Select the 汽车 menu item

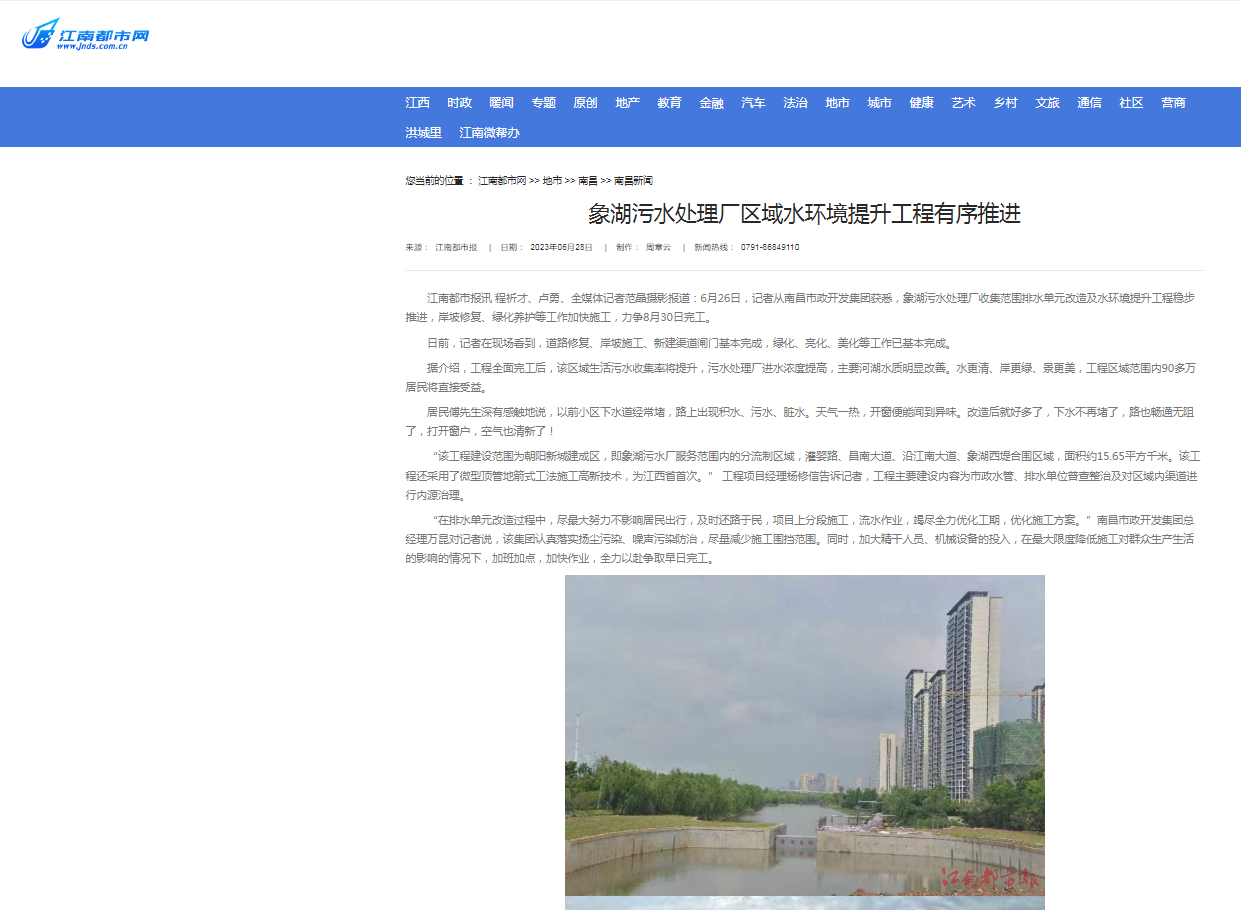(x=753, y=103)
